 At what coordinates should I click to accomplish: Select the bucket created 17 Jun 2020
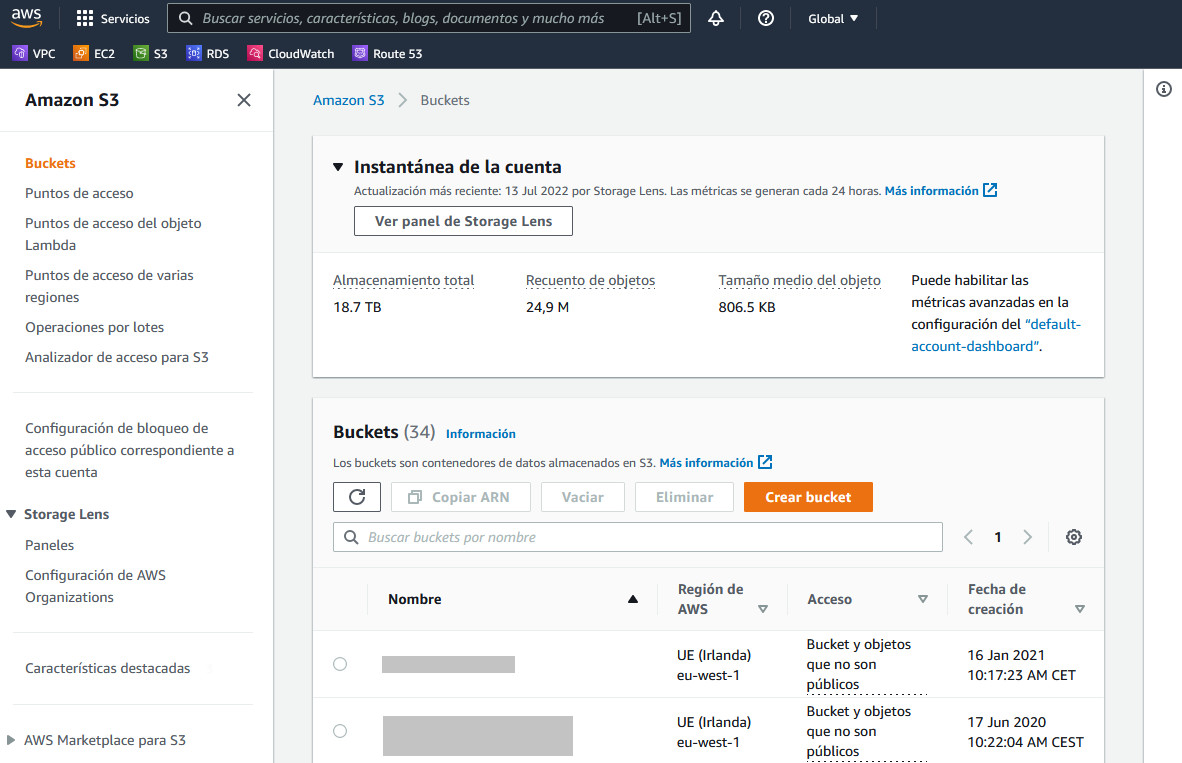coord(340,731)
